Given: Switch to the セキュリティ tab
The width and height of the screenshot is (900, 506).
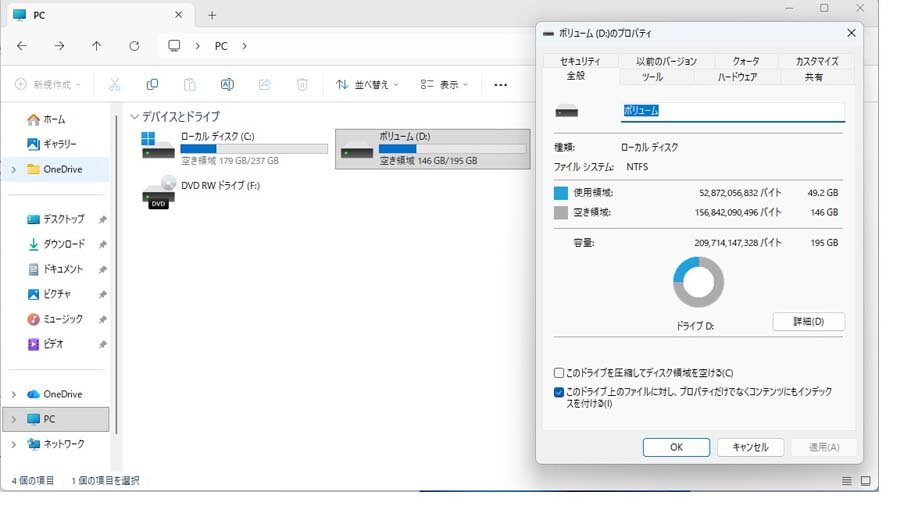Looking at the screenshot, I should [580, 61].
